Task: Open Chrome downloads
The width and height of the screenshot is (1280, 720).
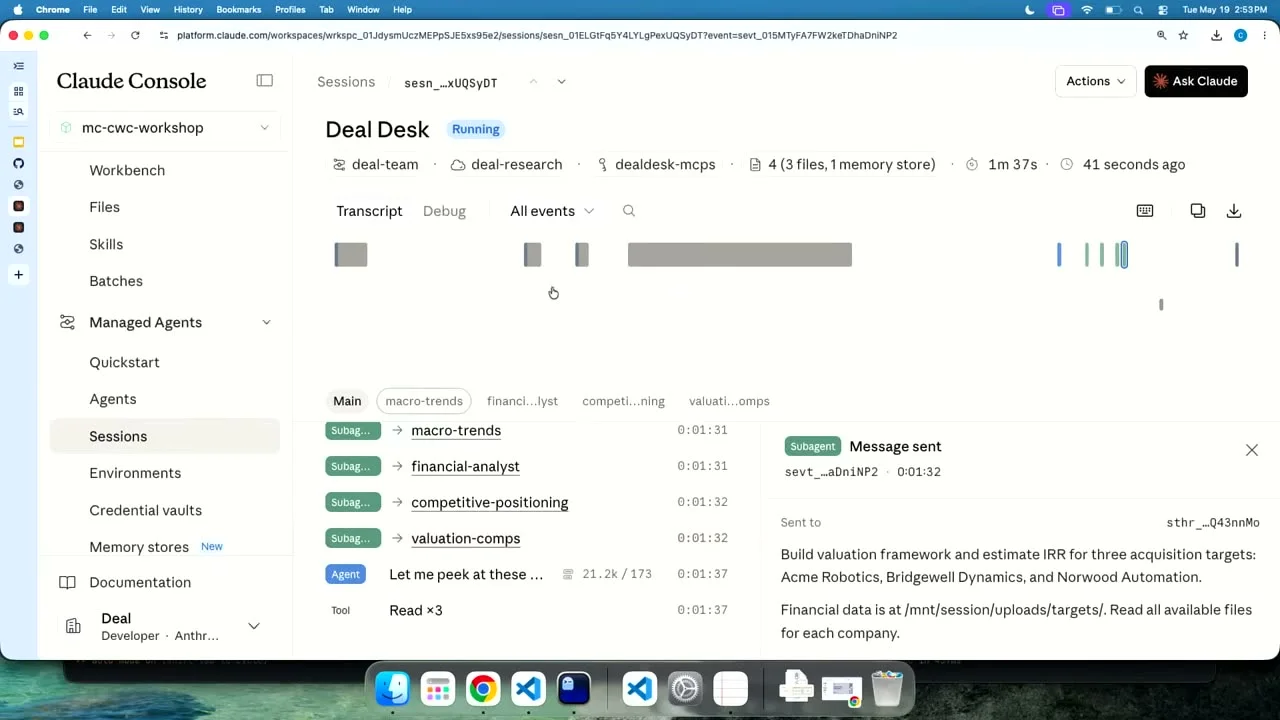Action: (x=1216, y=35)
